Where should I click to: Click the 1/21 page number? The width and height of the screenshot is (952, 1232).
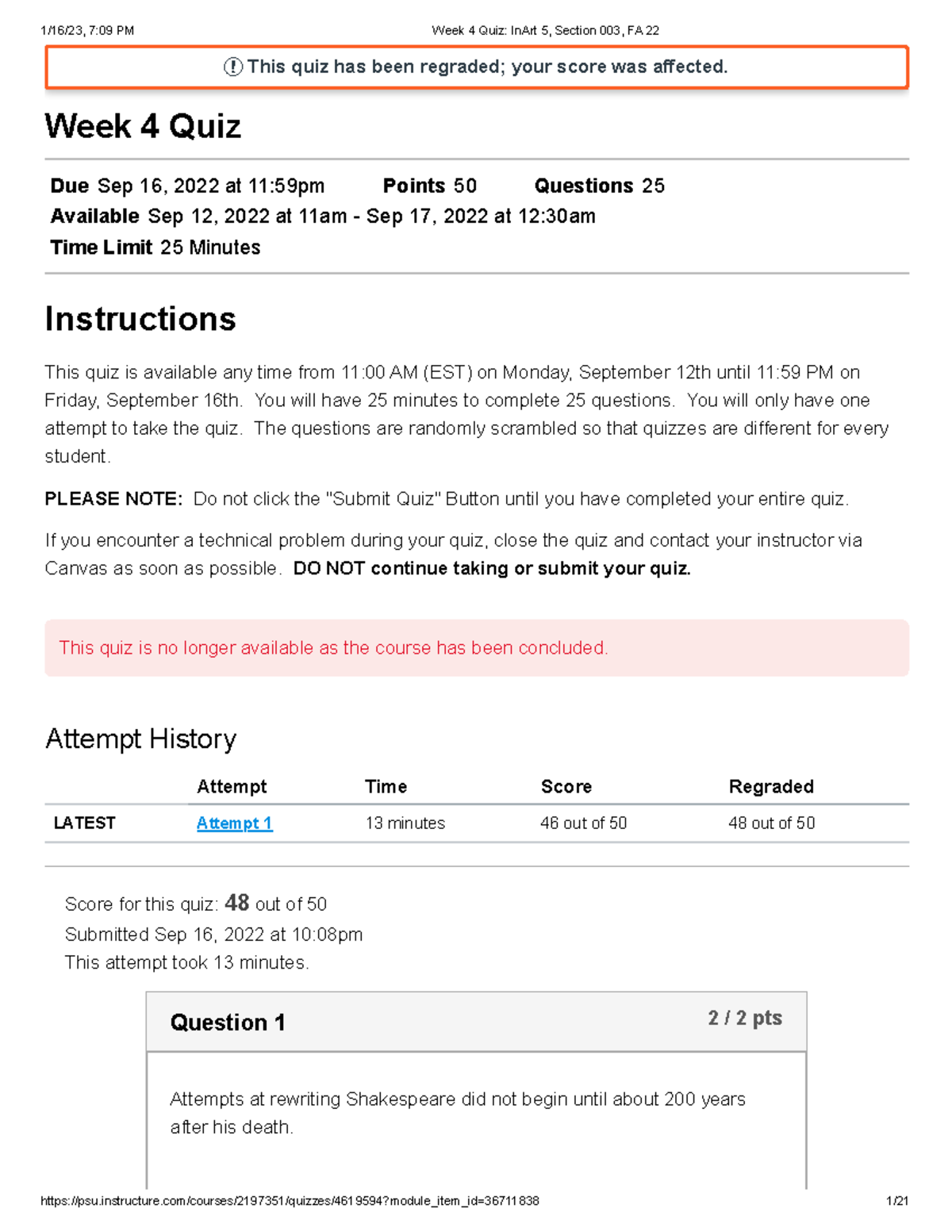point(896,1201)
